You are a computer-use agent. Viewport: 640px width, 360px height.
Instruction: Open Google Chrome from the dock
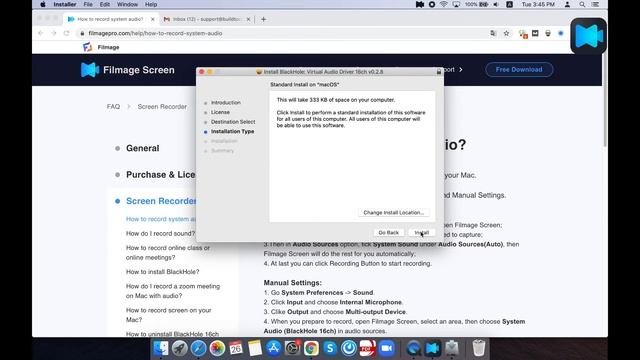click(x=311, y=348)
